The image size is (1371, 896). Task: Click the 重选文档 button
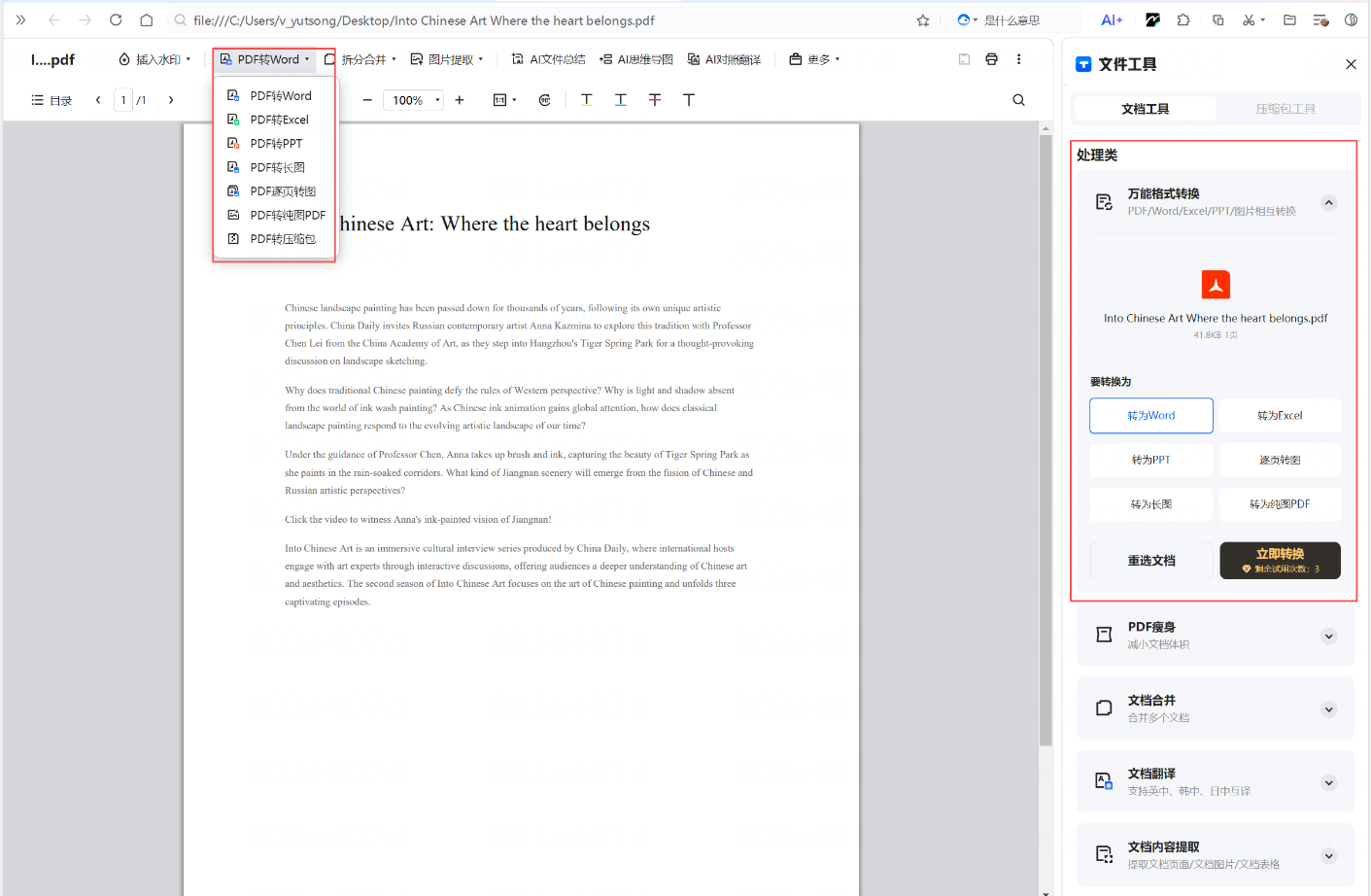1150,561
